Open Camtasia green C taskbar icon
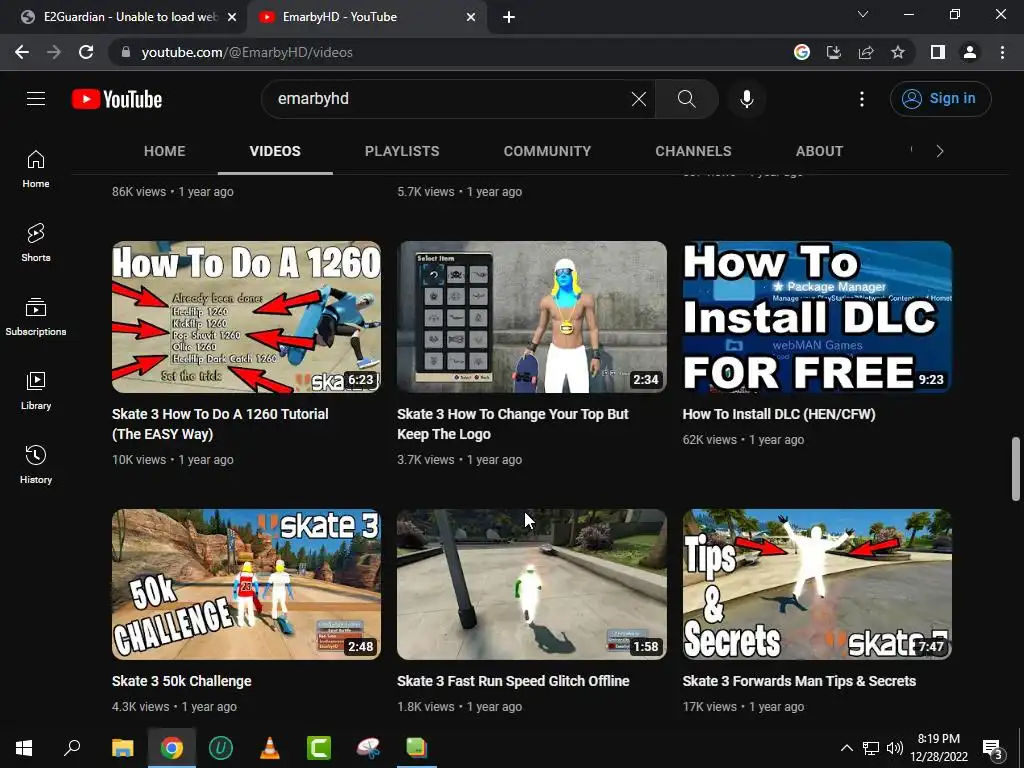 (319, 748)
